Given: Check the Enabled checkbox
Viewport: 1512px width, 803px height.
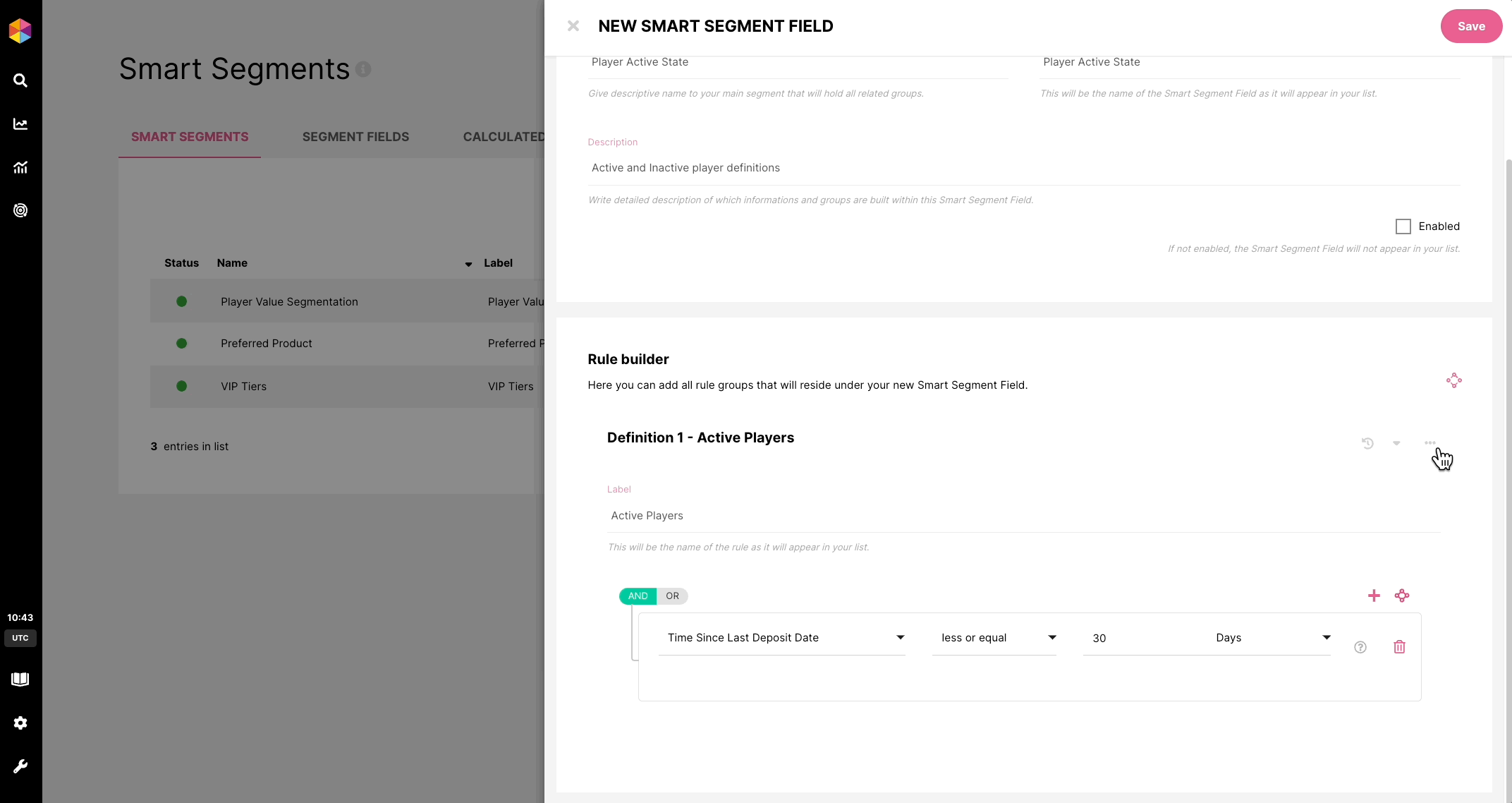Looking at the screenshot, I should pyautogui.click(x=1403, y=227).
